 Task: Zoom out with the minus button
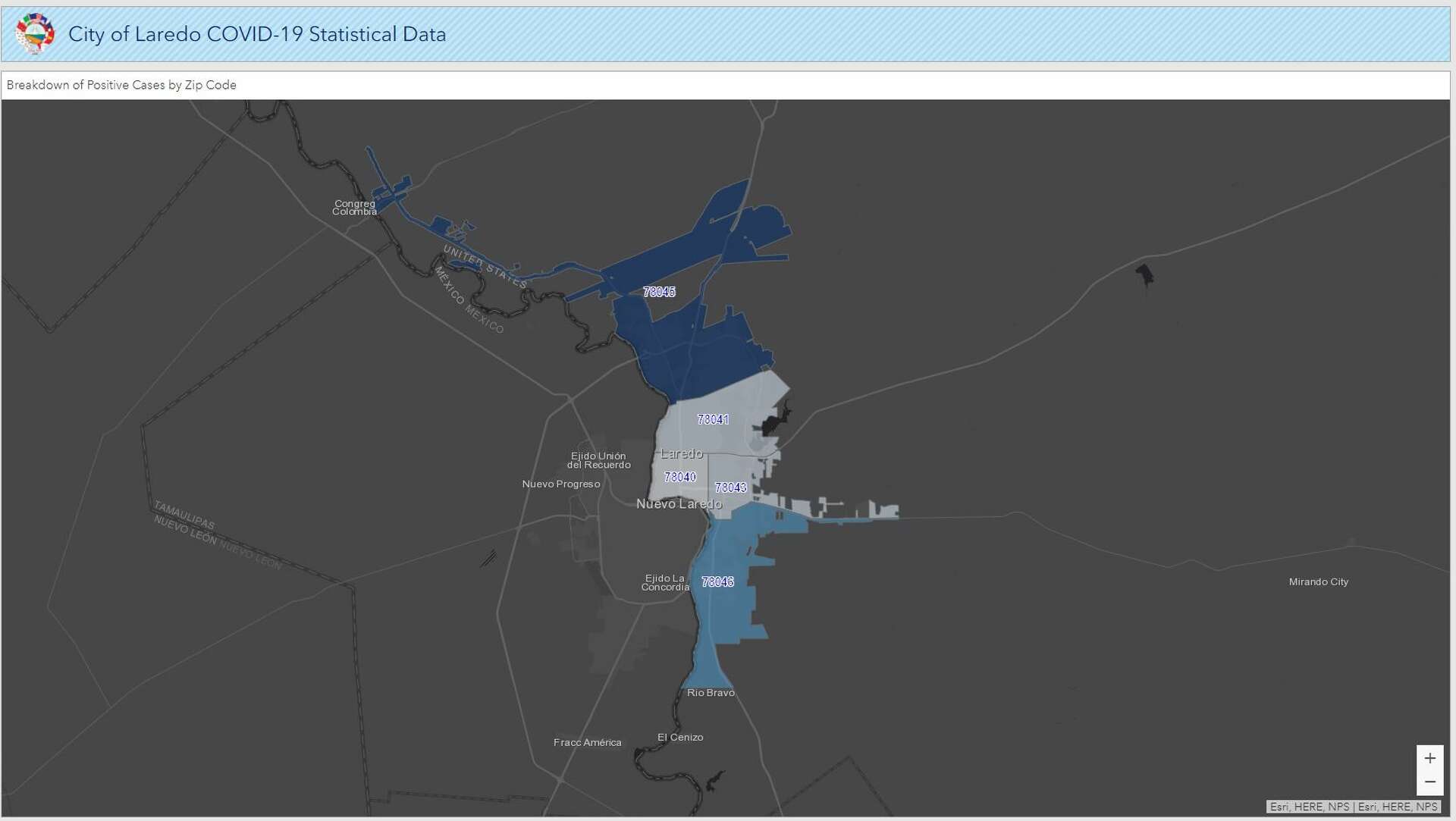[x=1429, y=782]
